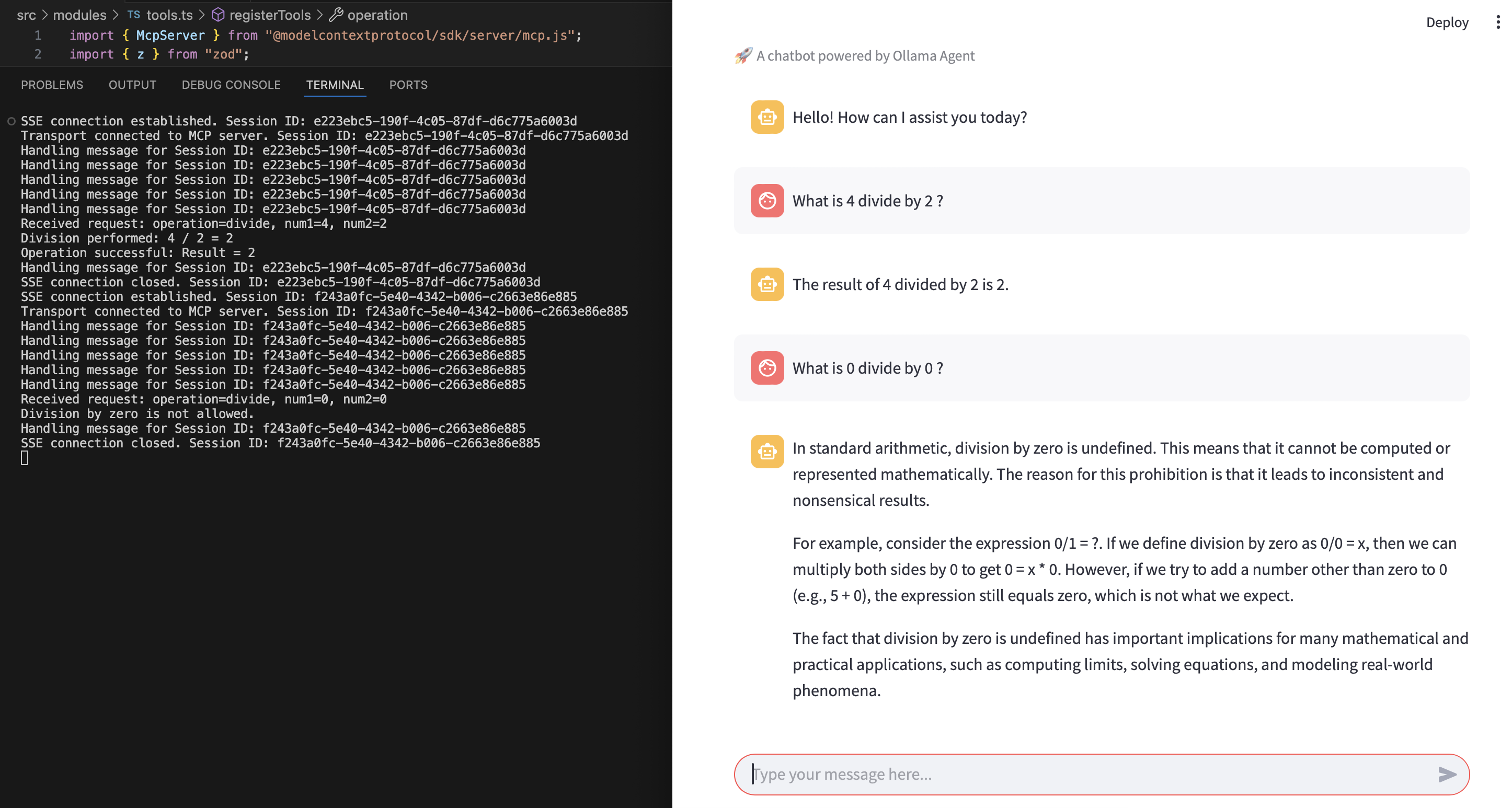Image resolution: width=1512 pixels, height=808 pixels.
Task: Click "Division by zero is not allowed." terminal line
Action: click(x=138, y=414)
